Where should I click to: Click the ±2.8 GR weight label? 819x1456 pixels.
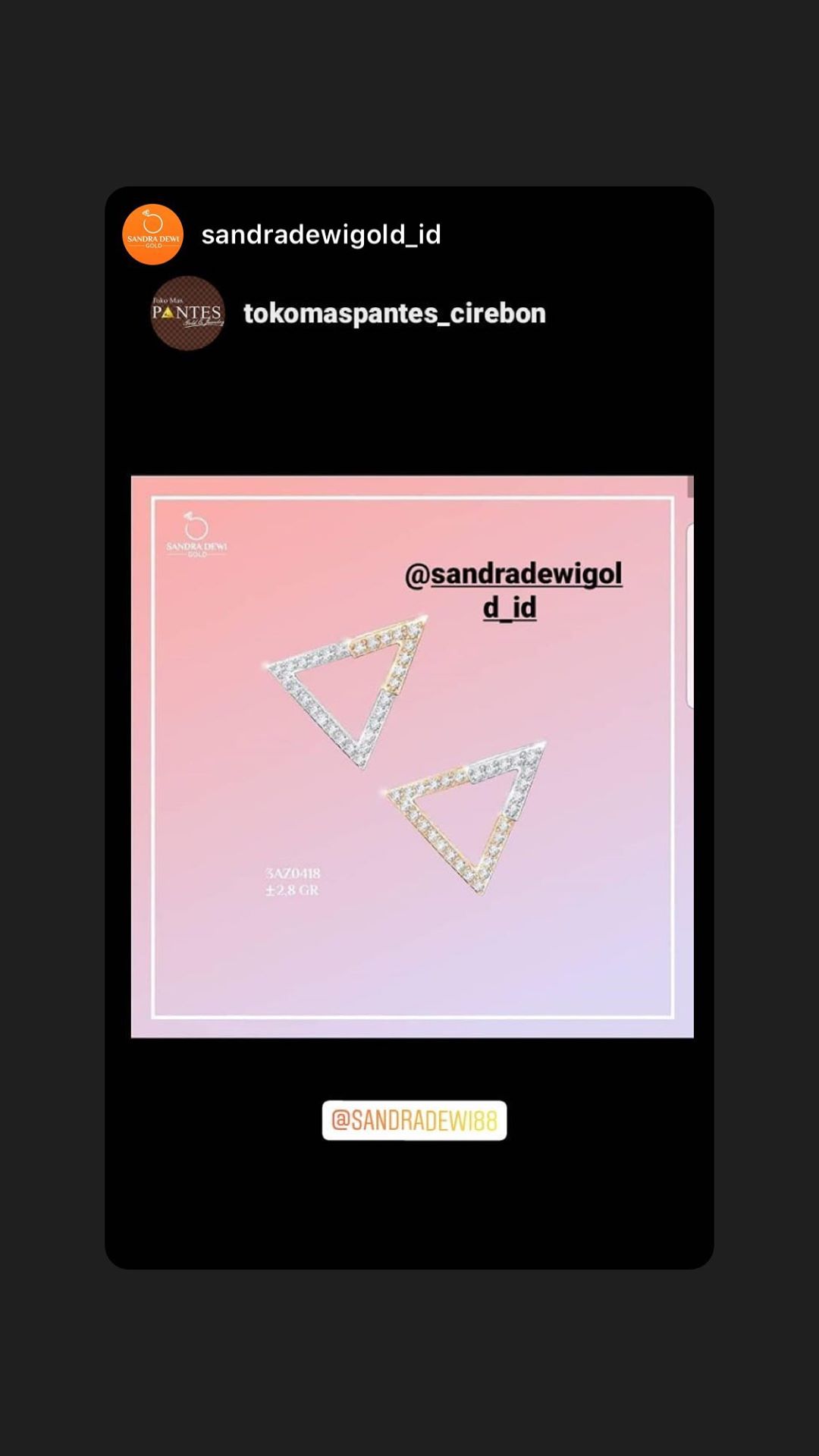(x=292, y=890)
